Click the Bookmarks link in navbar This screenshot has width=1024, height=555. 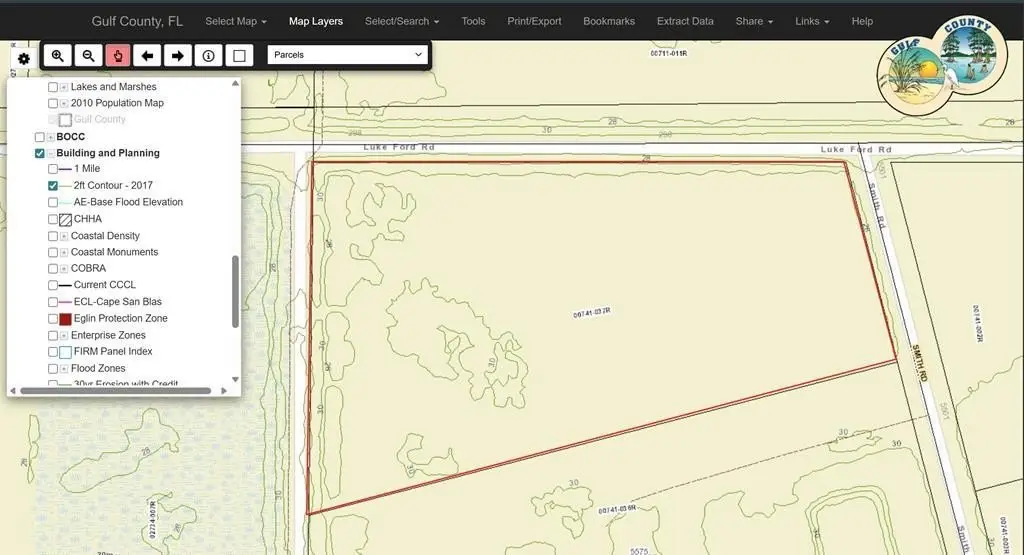click(x=608, y=21)
